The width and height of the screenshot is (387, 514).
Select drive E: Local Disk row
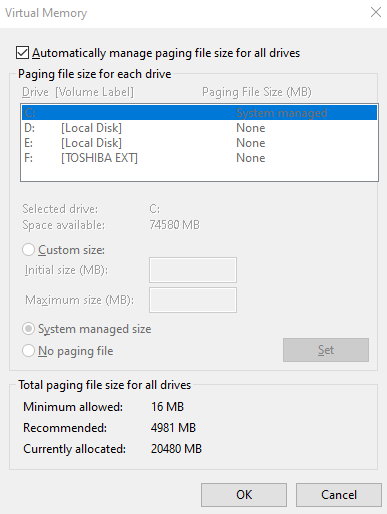[x=199, y=143]
